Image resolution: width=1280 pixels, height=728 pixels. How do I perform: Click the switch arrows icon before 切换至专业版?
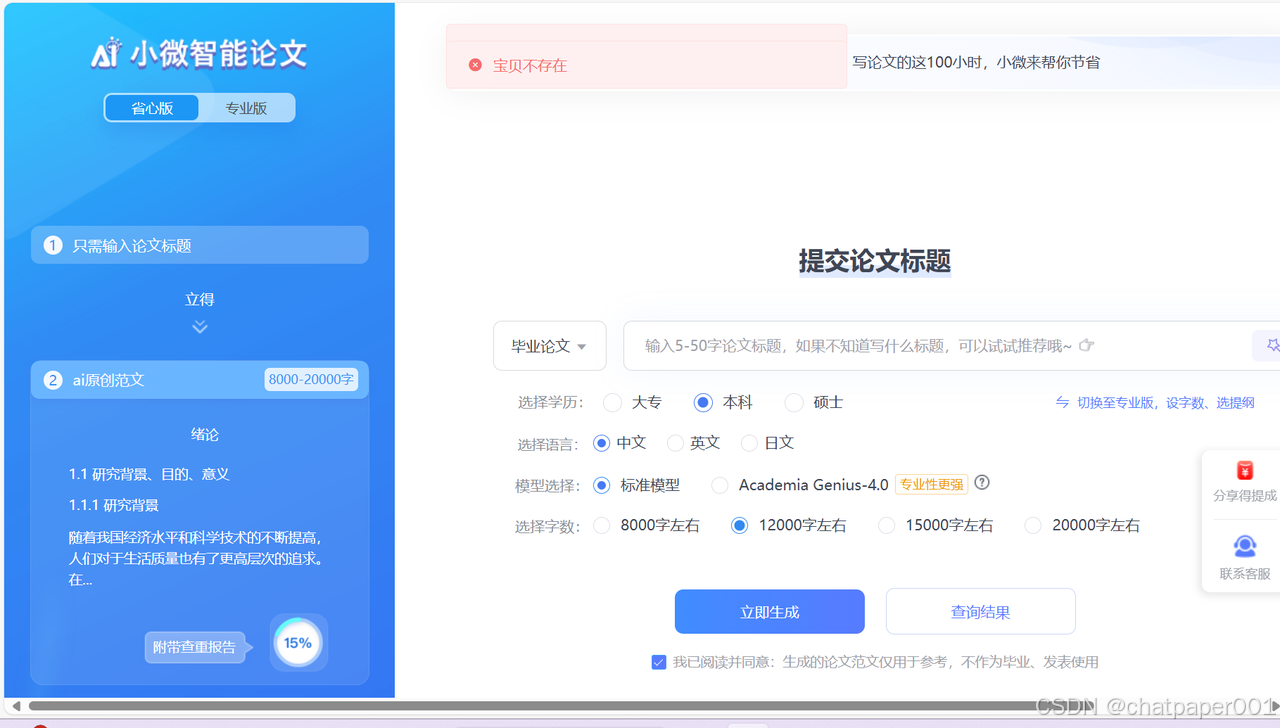click(1062, 402)
